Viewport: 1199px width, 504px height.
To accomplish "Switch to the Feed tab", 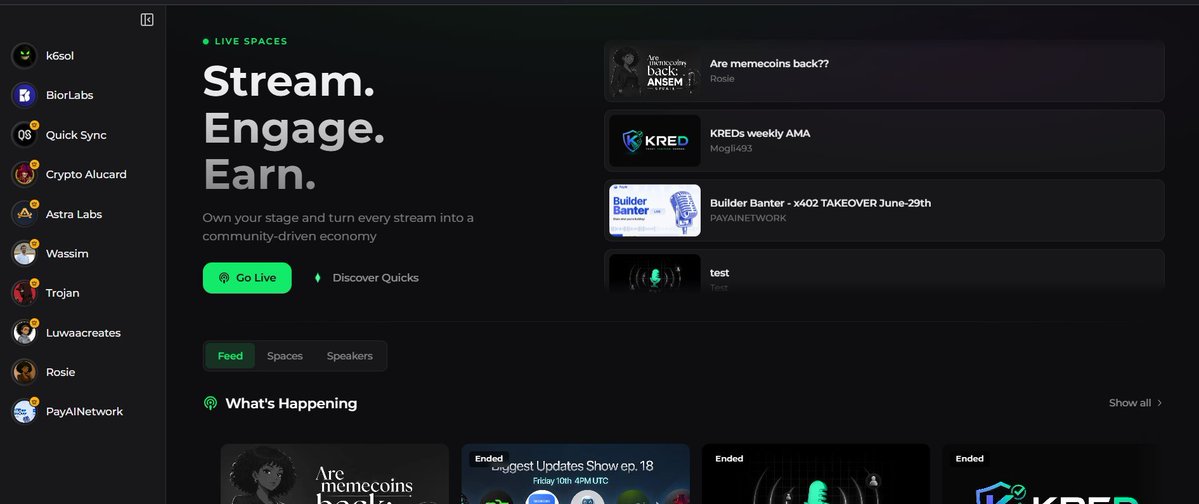I will [230, 356].
